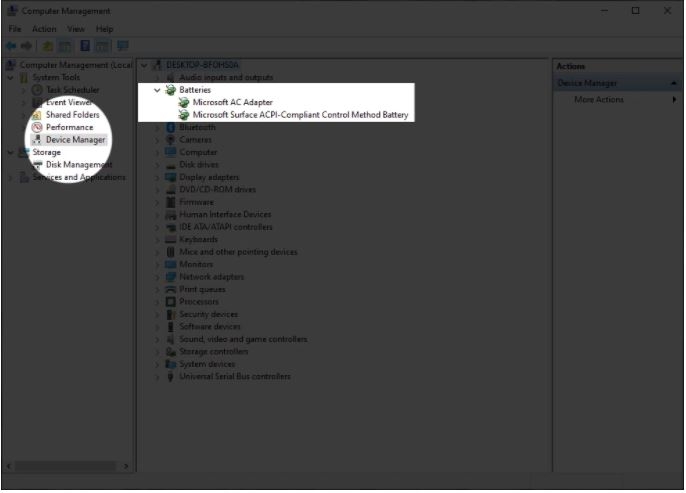Screen dimensions: 686x493
Task: Click the Forward arrow toolbar icon
Action: point(26,46)
